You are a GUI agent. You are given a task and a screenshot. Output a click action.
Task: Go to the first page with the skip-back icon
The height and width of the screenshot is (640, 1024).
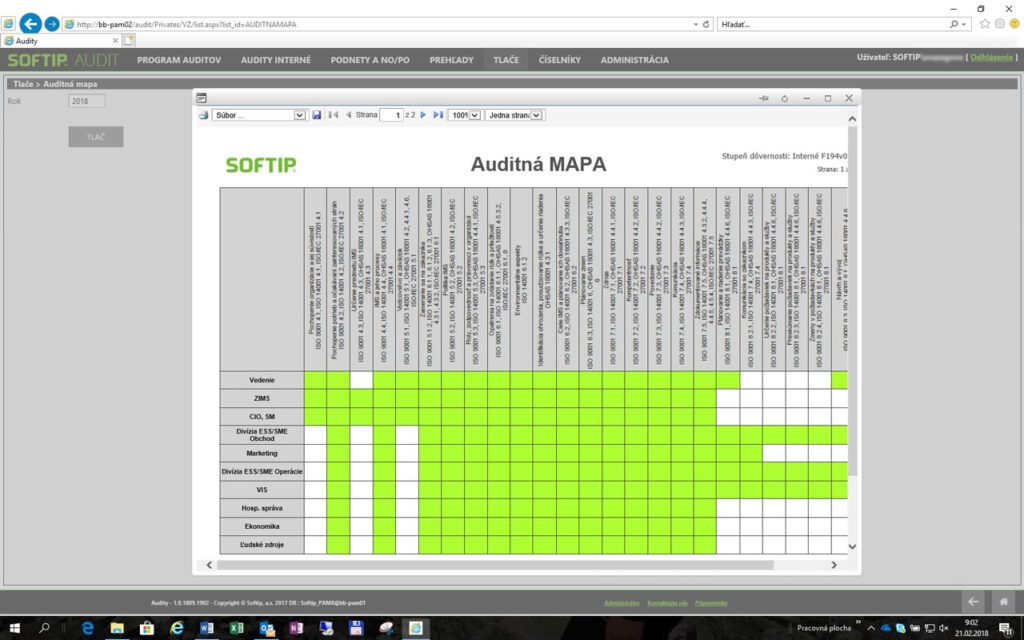pyautogui.click(x=332, y=114)
